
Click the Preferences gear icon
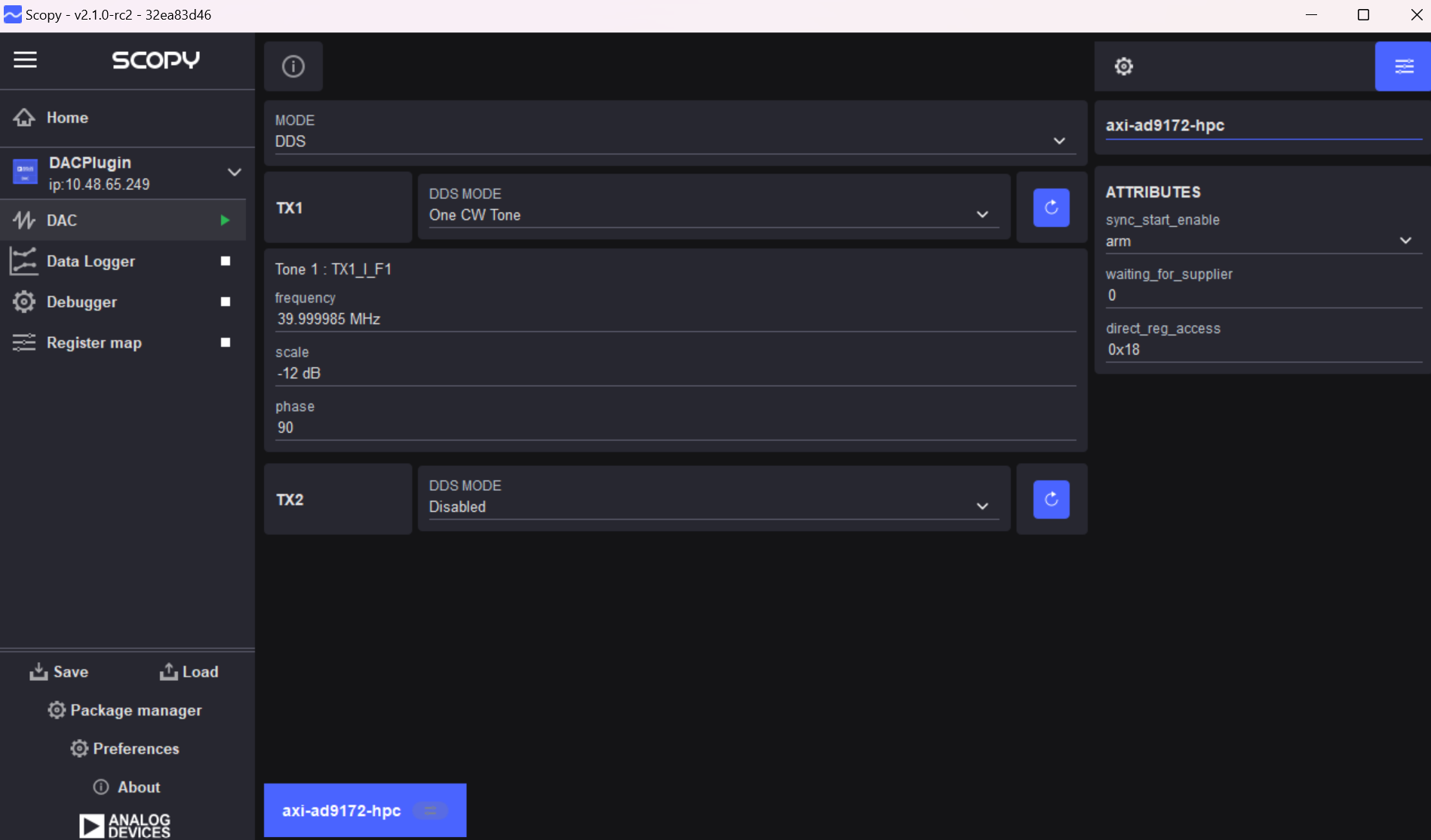click(x=79, y=749)
